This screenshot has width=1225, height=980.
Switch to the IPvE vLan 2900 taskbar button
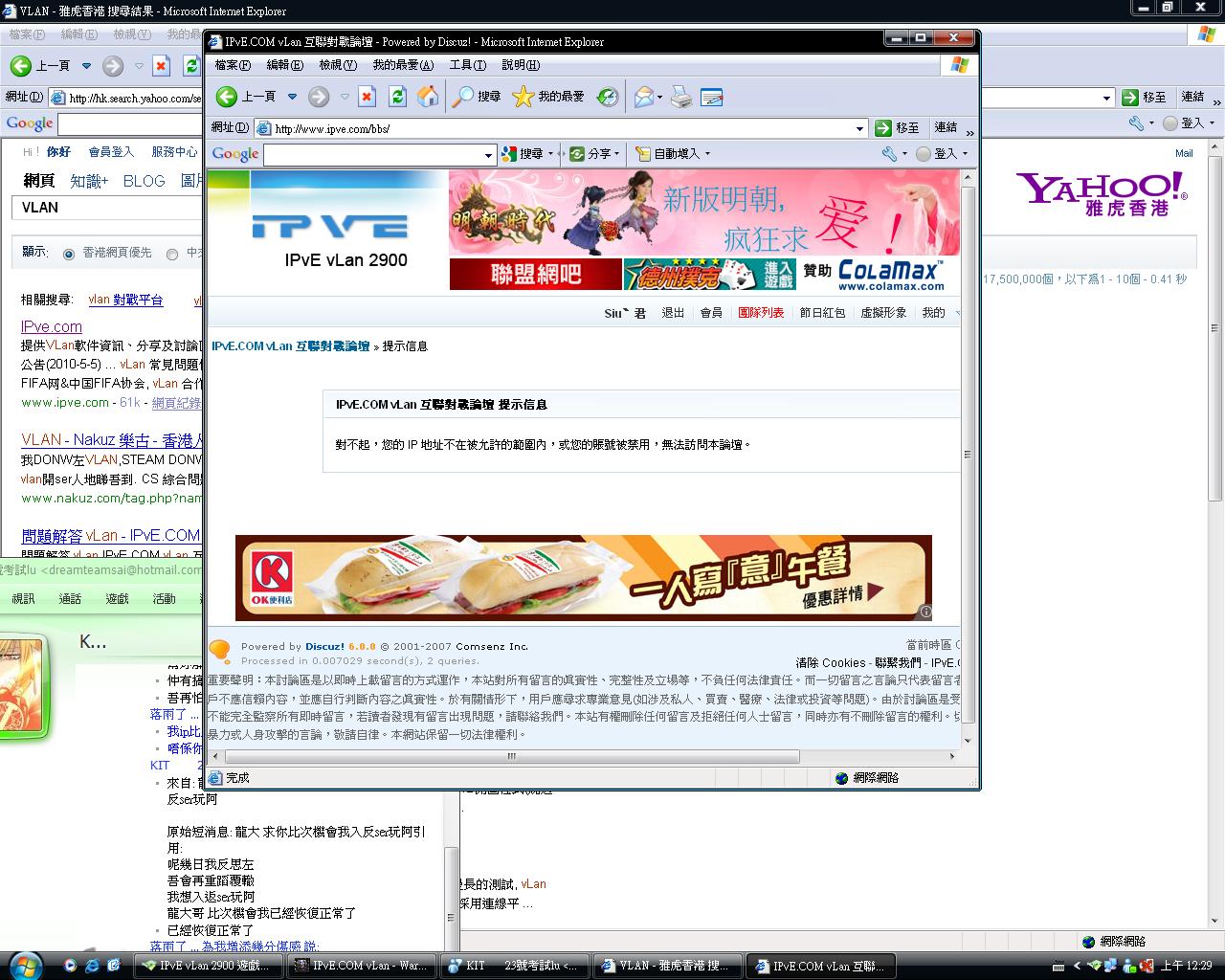tap(210, 966)
